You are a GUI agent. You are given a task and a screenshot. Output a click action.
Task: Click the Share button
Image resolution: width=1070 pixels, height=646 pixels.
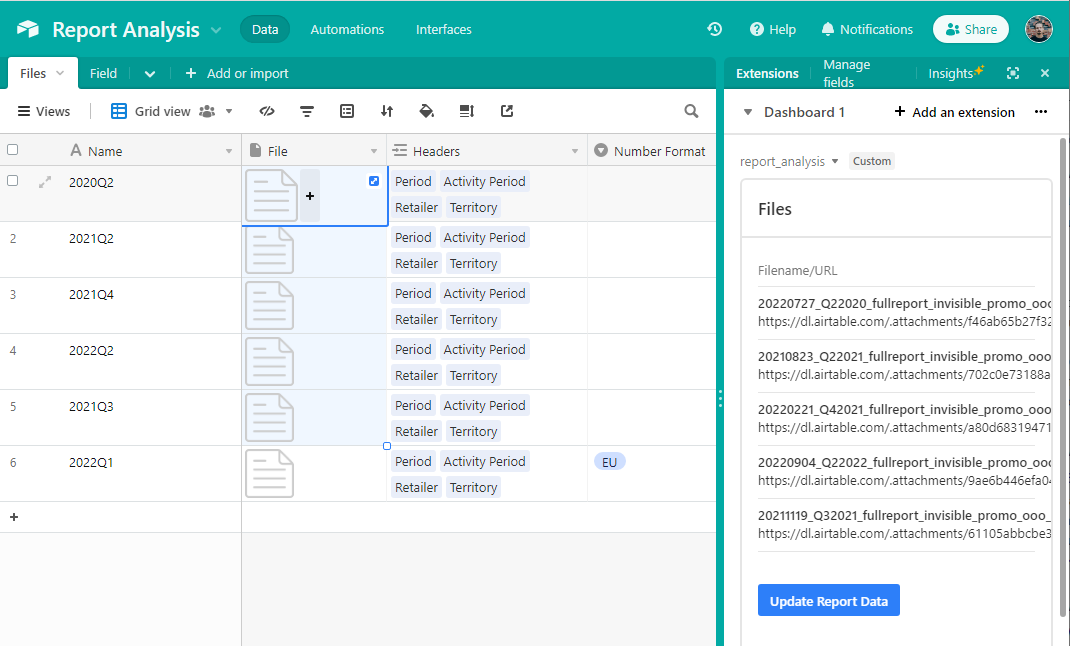point(970,29)
